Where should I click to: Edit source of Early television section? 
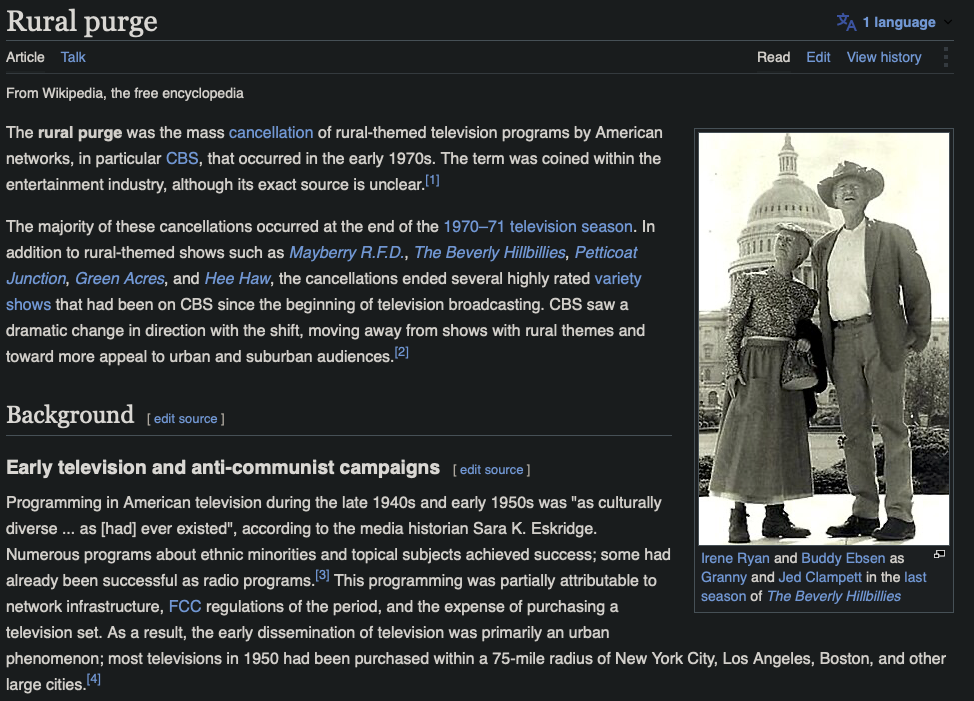(491, 470)
